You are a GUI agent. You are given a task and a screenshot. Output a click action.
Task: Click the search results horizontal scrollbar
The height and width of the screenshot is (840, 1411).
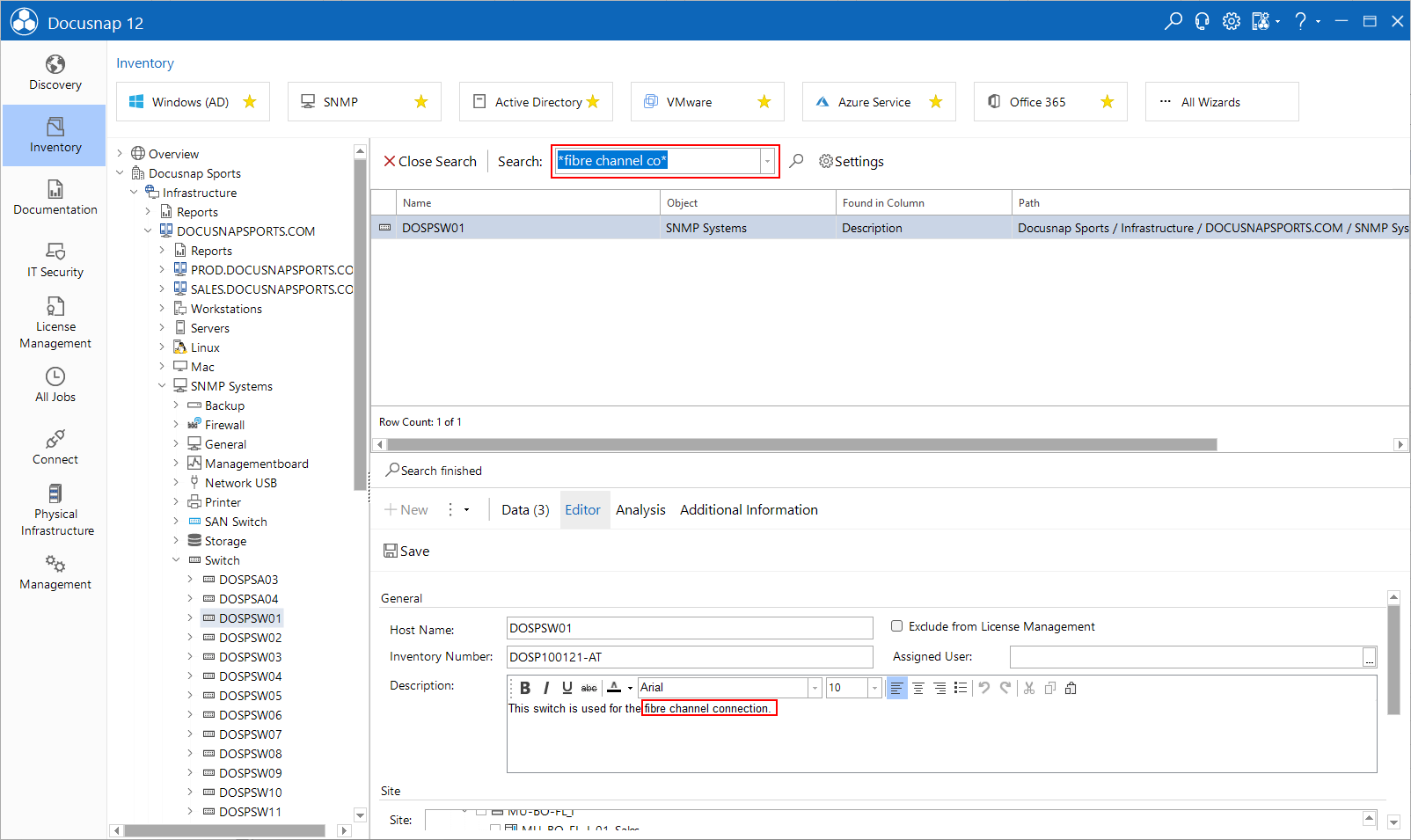coord(801,445)
